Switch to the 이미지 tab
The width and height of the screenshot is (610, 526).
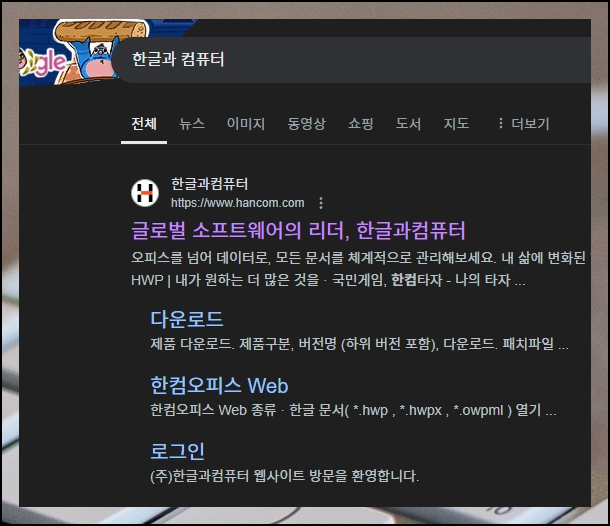246,124
